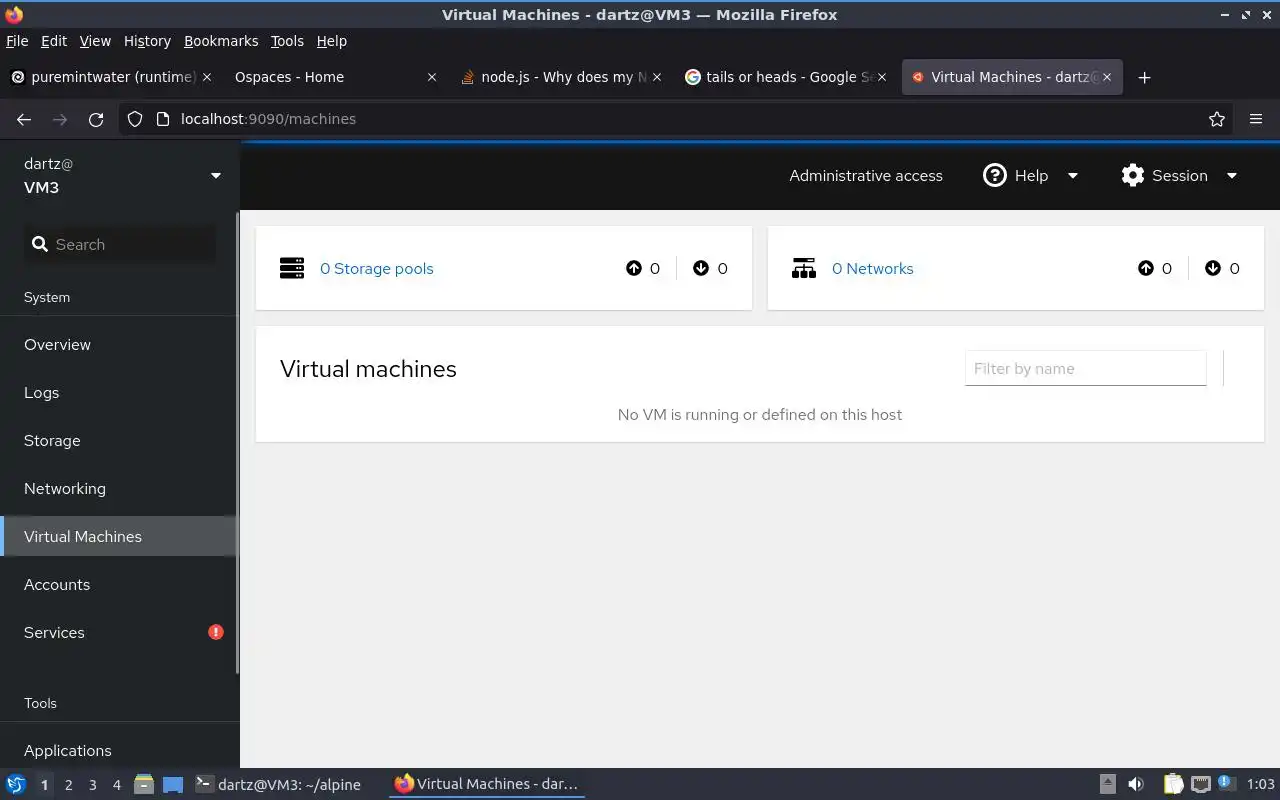Open a new browser tab
1280x800 pixels.
tap(1145, 77)
